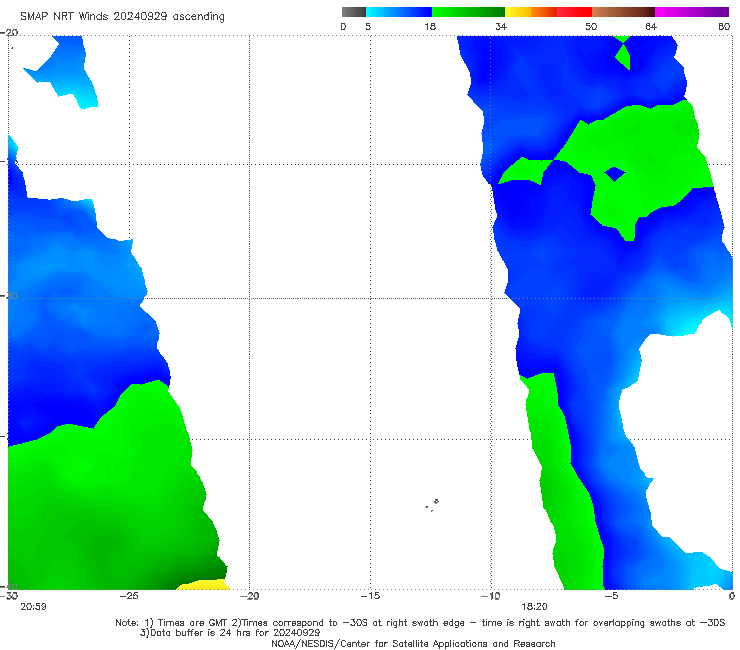
Task: Choose the red segment of the color bar
Action: [x=574, y=12]
